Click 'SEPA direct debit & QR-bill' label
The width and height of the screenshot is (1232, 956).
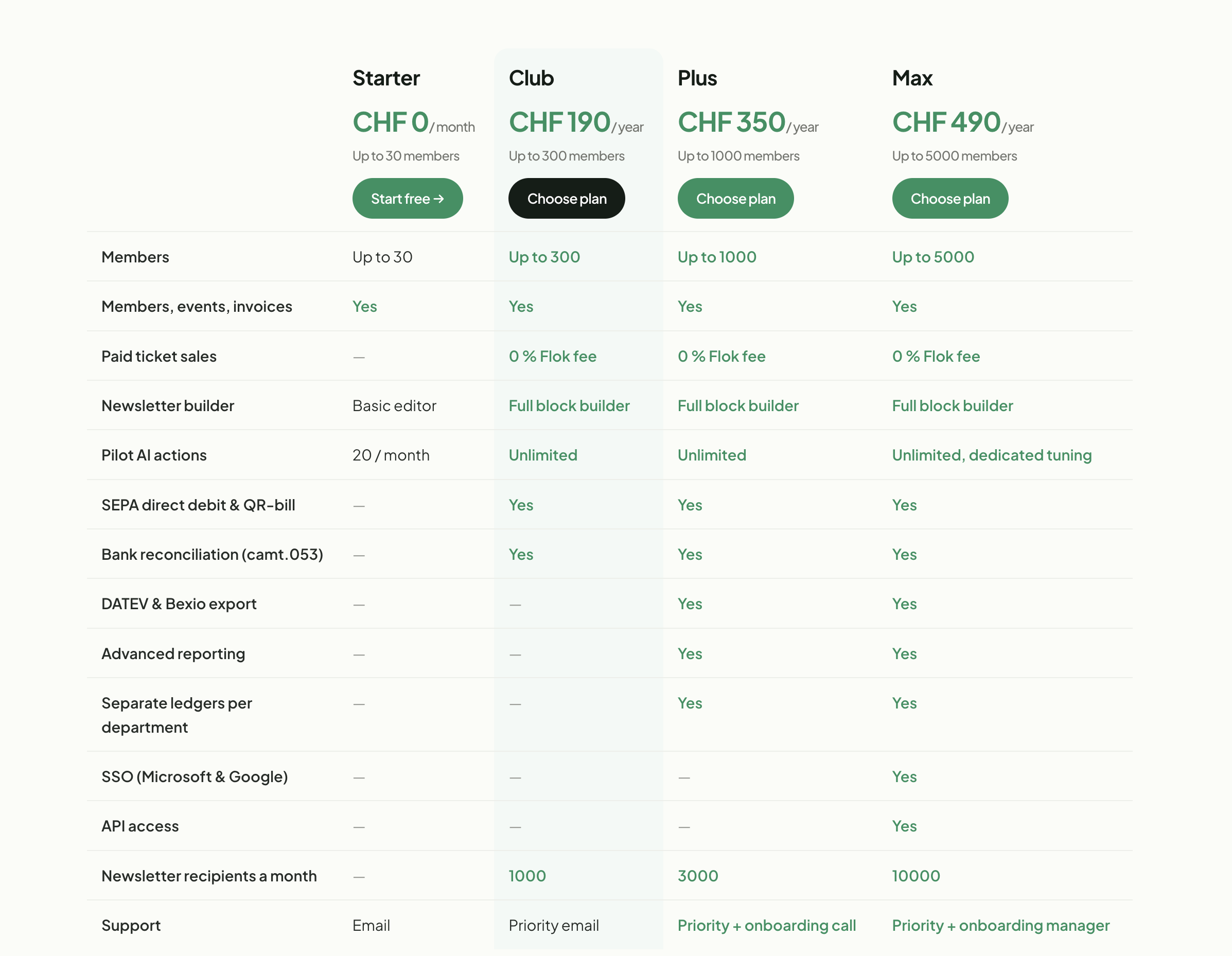pos(199,505)
